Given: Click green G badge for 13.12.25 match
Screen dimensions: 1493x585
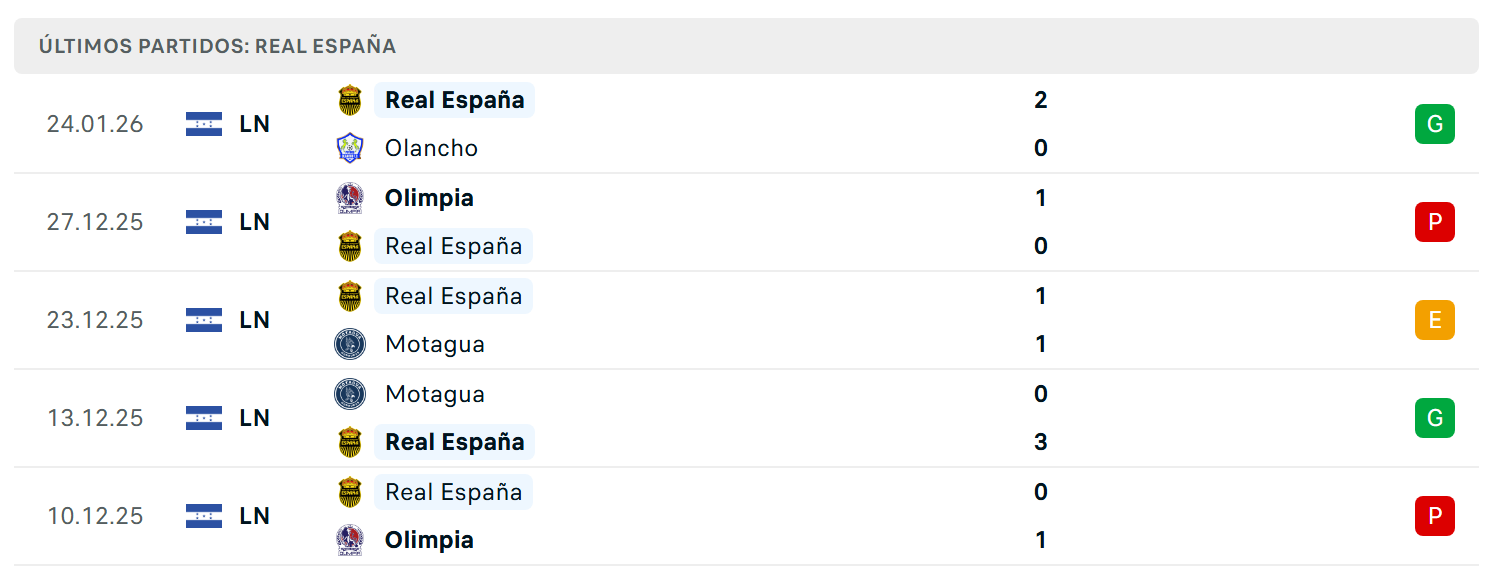Looking at the screenshot, I should tap(1434, 418).
